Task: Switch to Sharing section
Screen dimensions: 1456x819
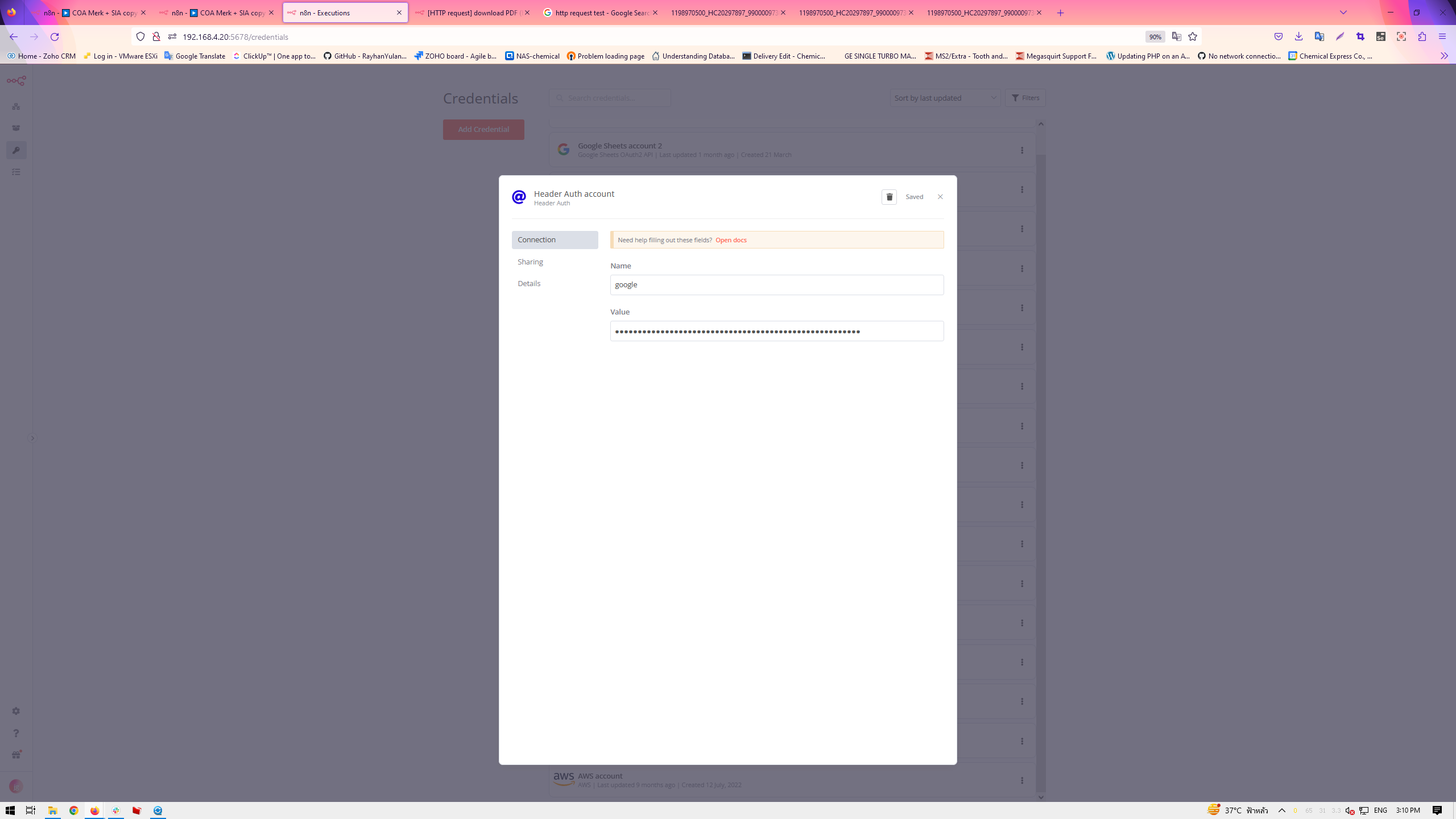Action: click(x=530, y=262)
